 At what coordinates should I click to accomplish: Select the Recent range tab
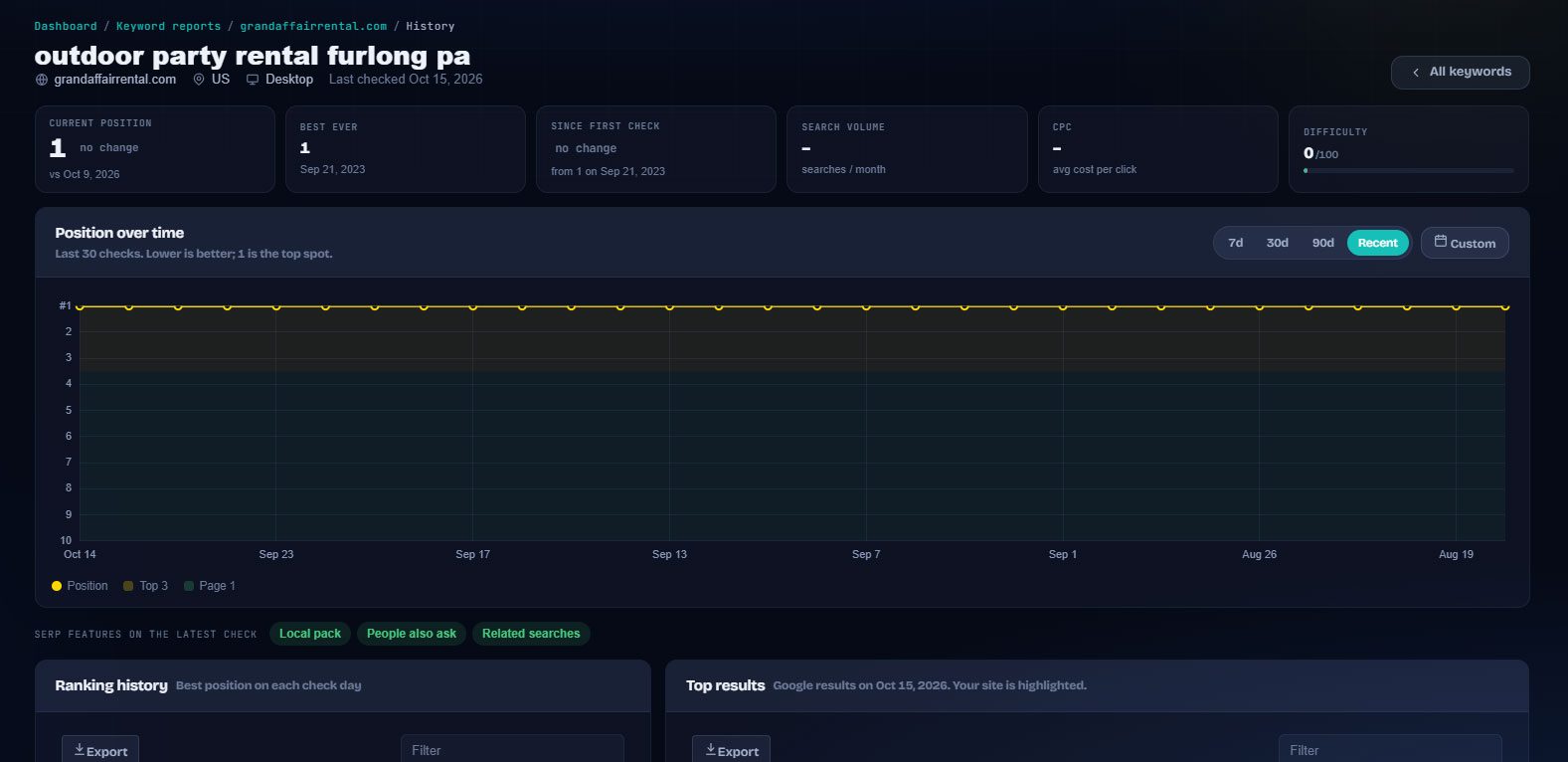tap(1377, 243)
